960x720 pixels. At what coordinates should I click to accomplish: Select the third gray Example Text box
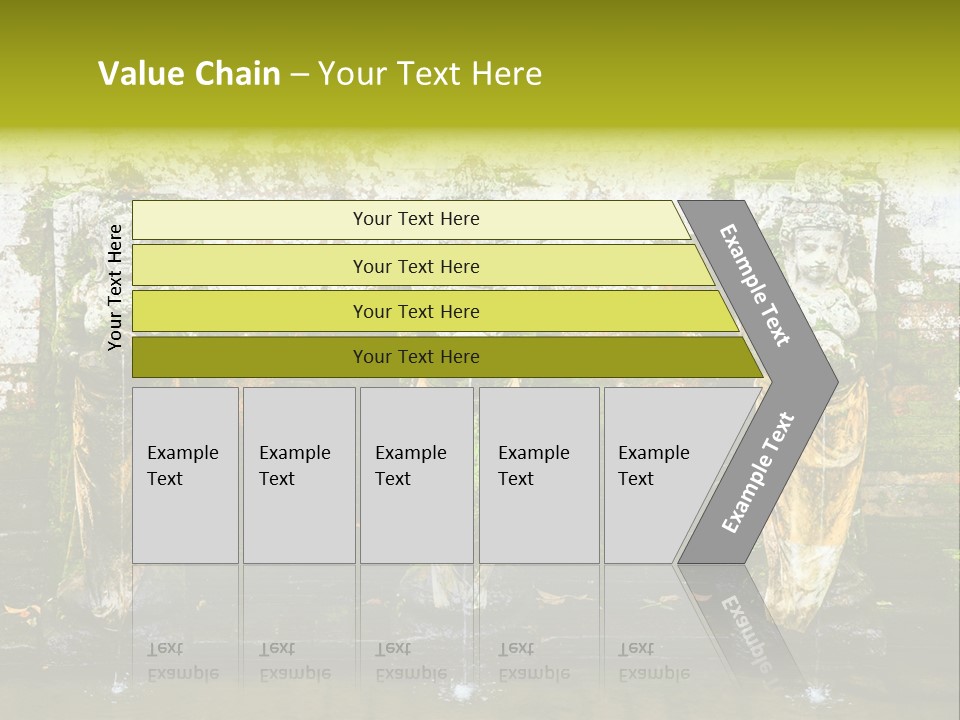point(415,475)
